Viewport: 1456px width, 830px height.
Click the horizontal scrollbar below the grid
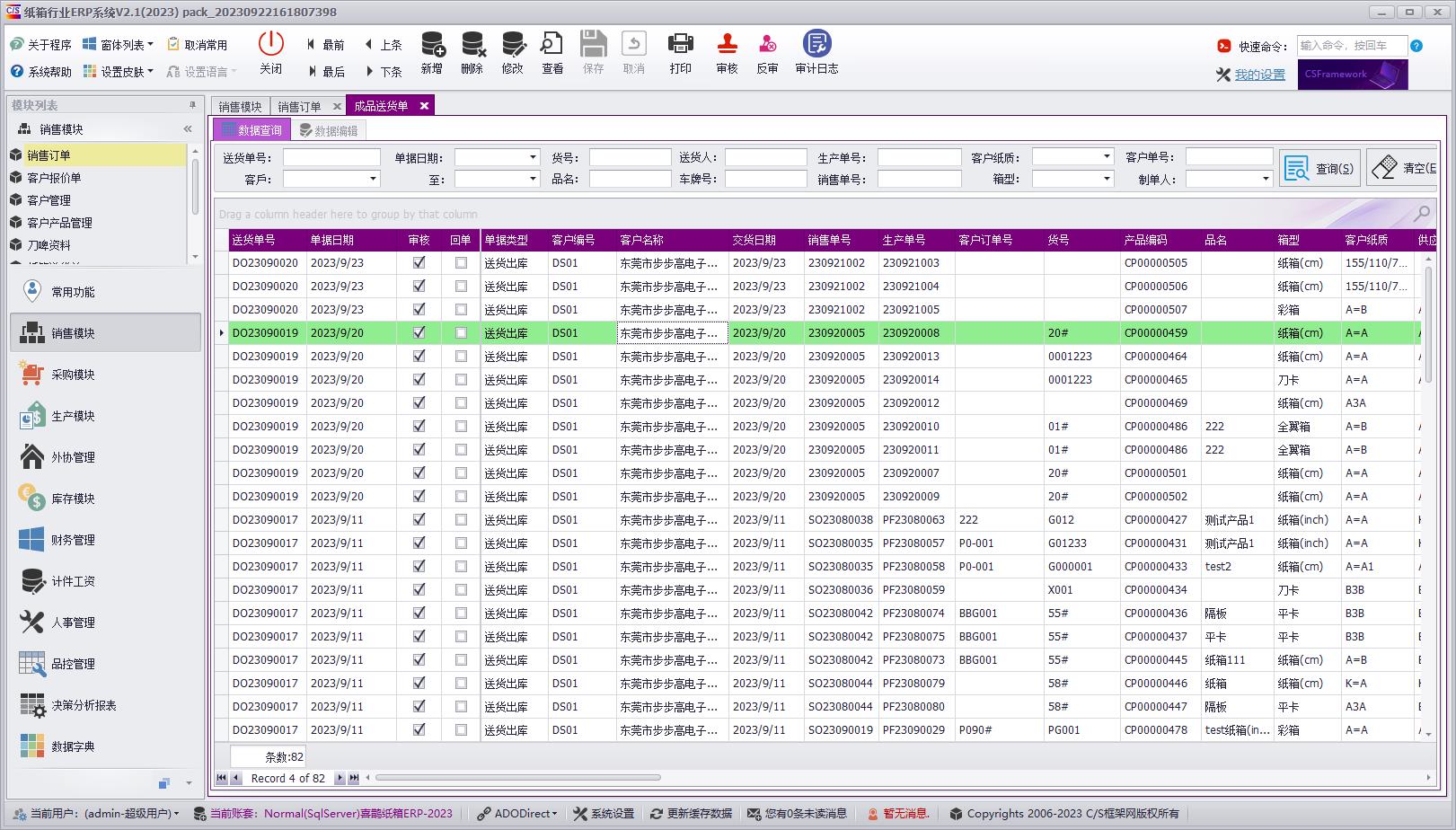click(518, 778)
